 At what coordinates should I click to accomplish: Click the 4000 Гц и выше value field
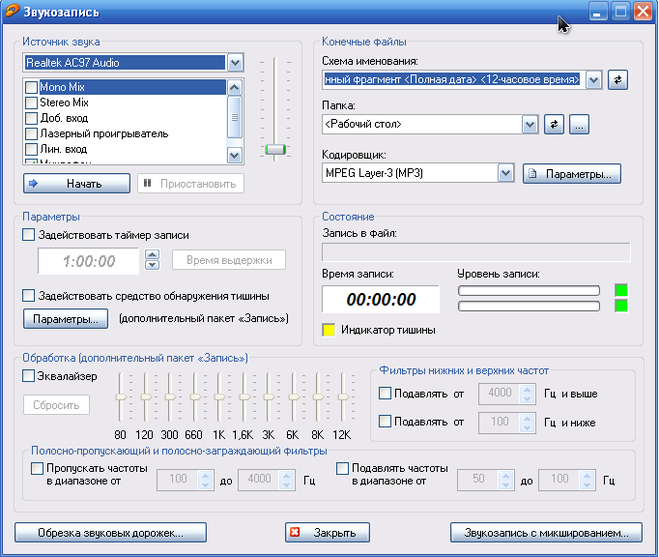pos(500,393)
